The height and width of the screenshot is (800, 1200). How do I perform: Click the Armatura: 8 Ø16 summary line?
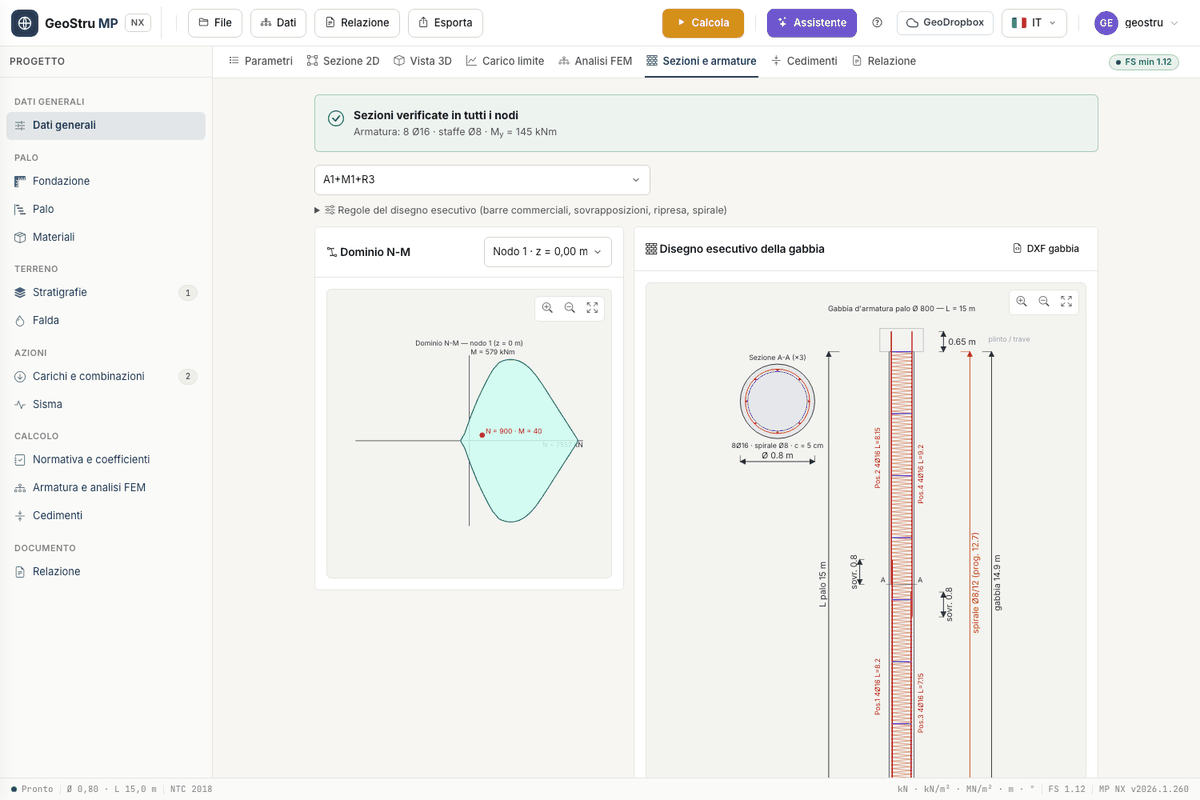[455, 132]
